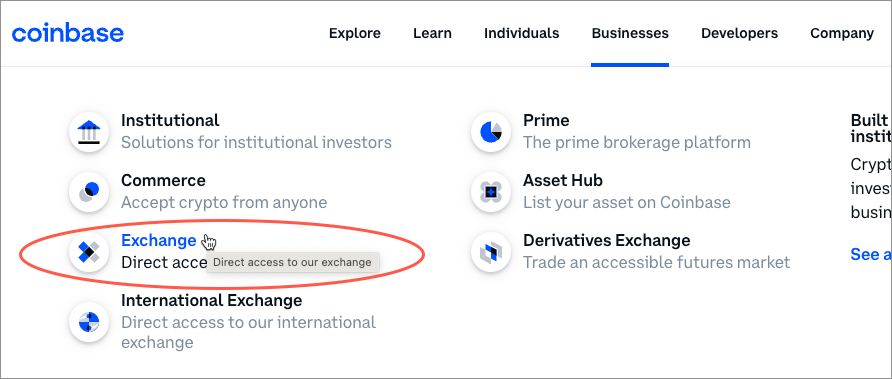Go to the Institutional solutions link
This screenshot has width=892, height=379.
(x=257, y=131)
